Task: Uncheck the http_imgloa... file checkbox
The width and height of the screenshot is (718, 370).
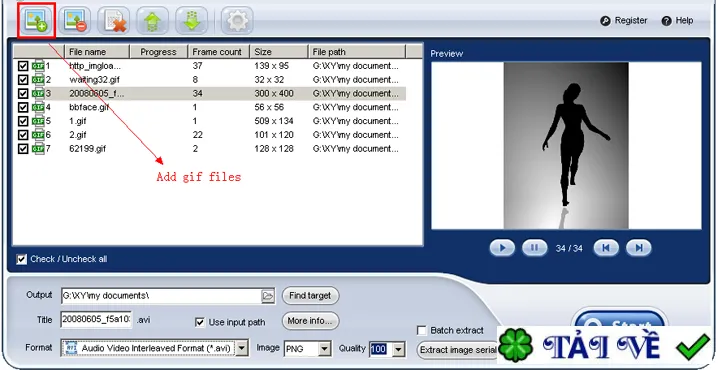Action: tap(23, 66)
